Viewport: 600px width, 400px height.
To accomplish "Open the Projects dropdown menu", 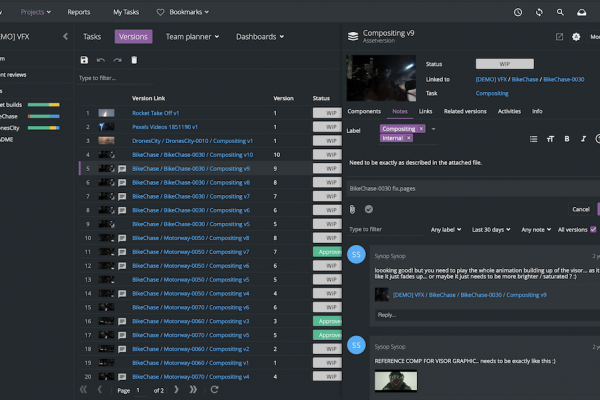I will (36, 12).
